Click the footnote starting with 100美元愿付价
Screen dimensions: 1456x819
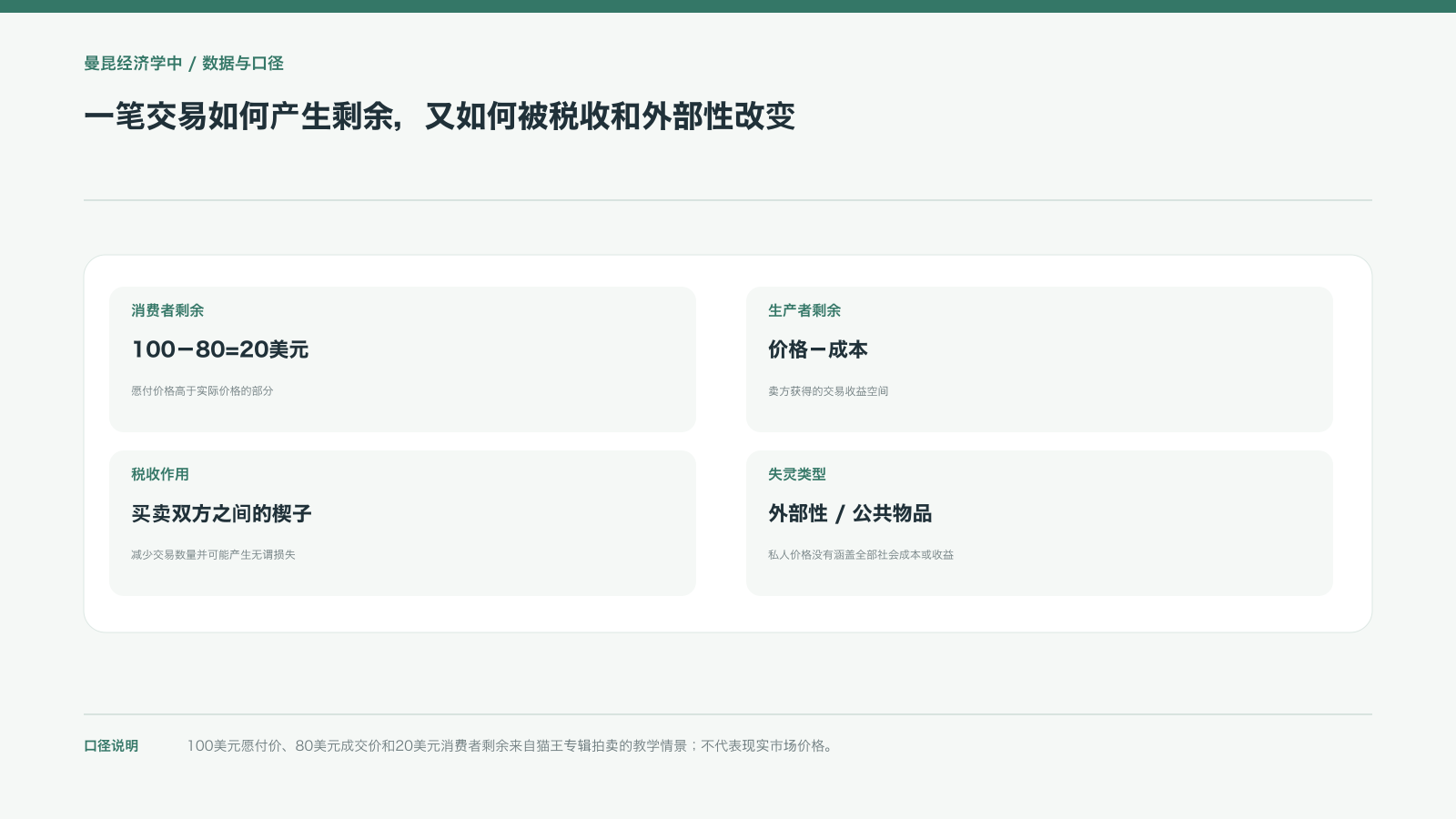(x=511, y=746)
